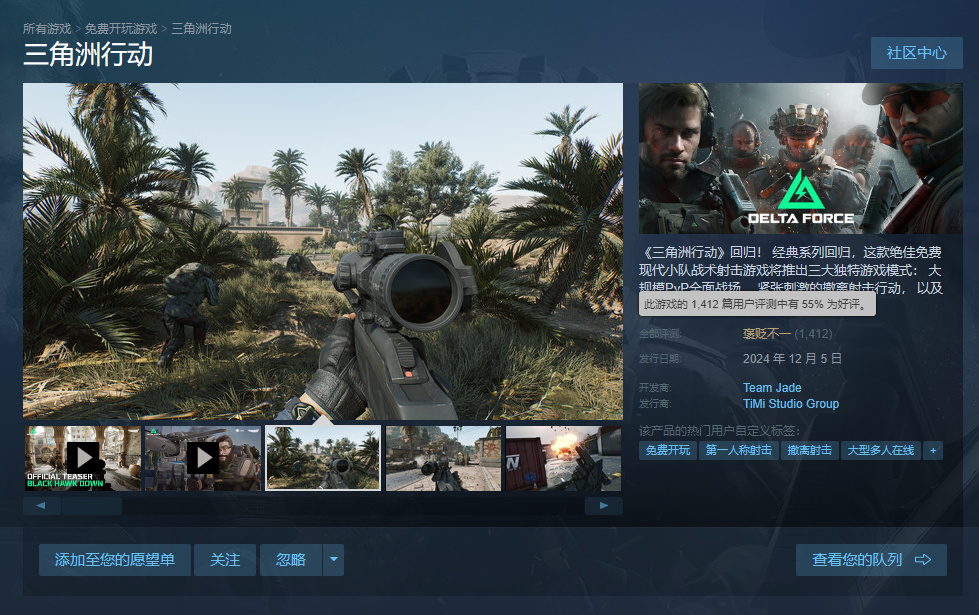Click 查看您的队列 view queue button
The height and width of the screenshot is (615, 979).
tap(871, 560)
